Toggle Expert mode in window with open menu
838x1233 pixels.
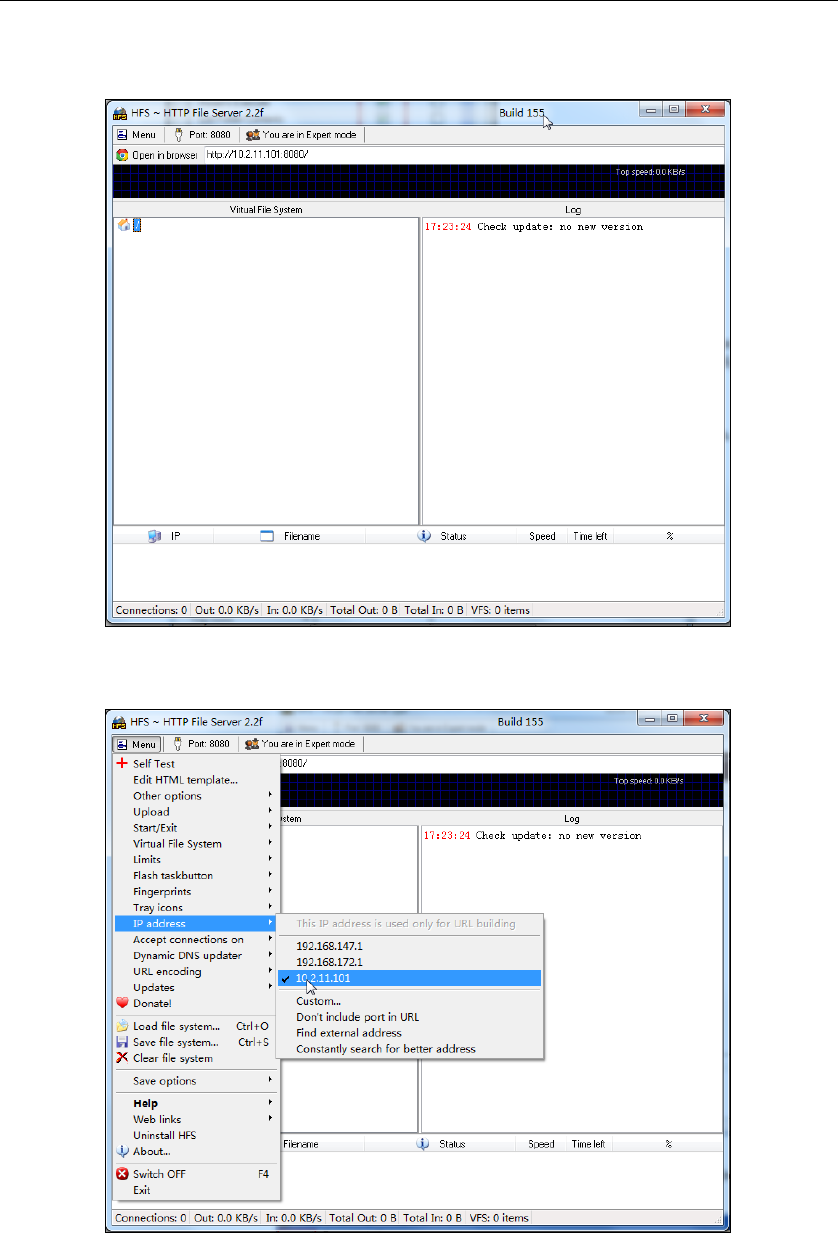point(300,744)
